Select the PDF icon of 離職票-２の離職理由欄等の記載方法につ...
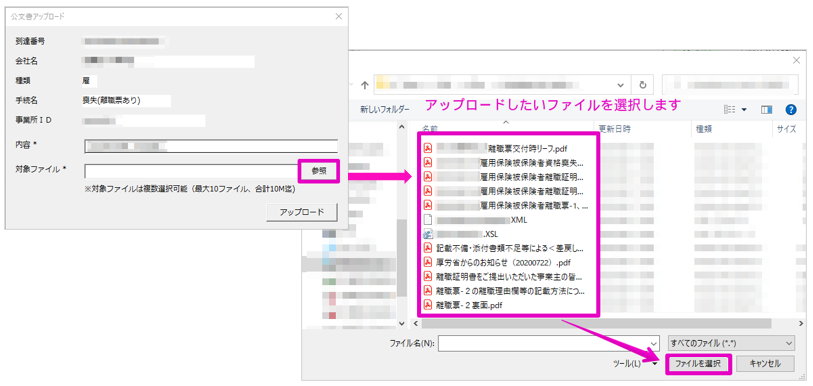Image resolution: width=813 pixels, height=386 pixels. [428, 291]
